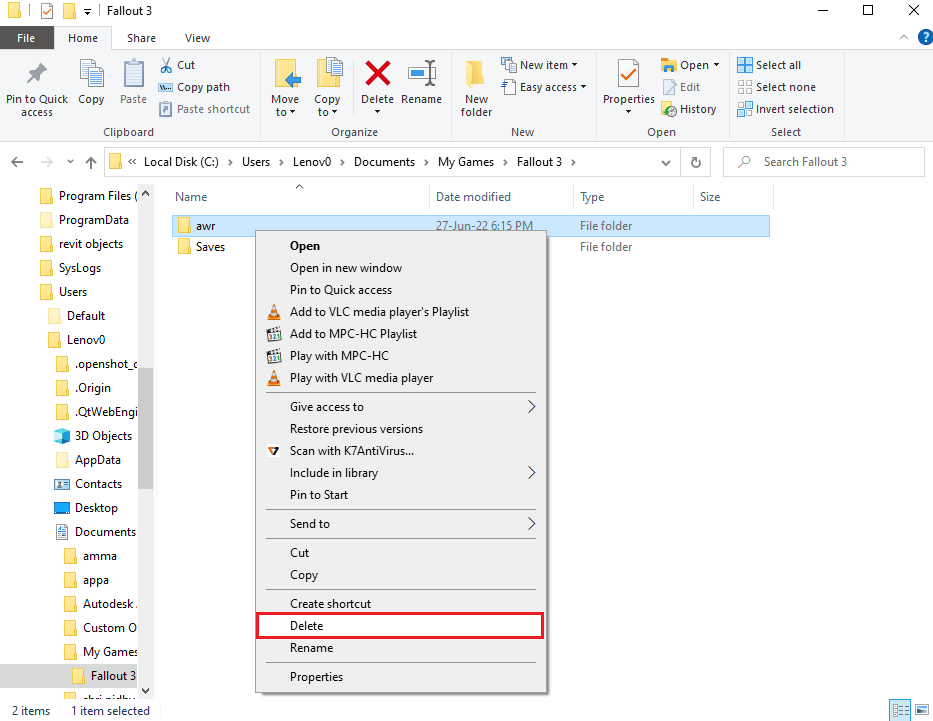Click Select none in ribbon
This screenshot has width=933, height=721.
[x=777, y=87]
